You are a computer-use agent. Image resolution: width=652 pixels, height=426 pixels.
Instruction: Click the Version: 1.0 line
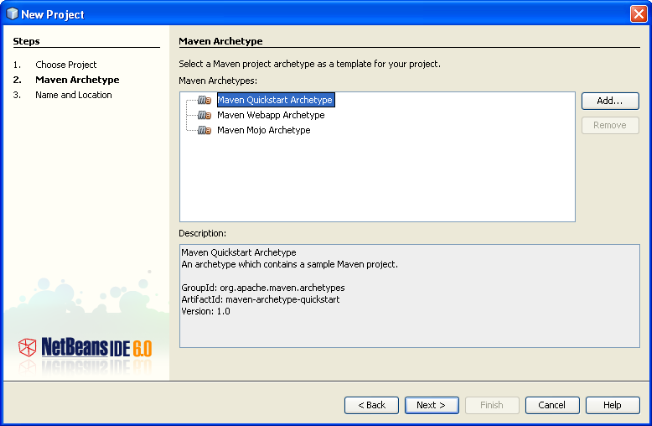coord(206,311)
